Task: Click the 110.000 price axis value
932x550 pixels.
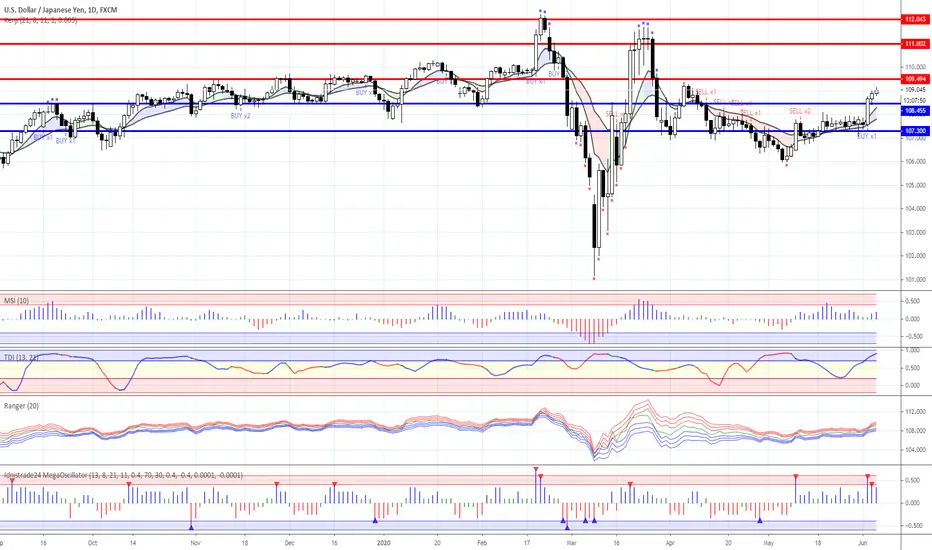Action: pos(916,67)
